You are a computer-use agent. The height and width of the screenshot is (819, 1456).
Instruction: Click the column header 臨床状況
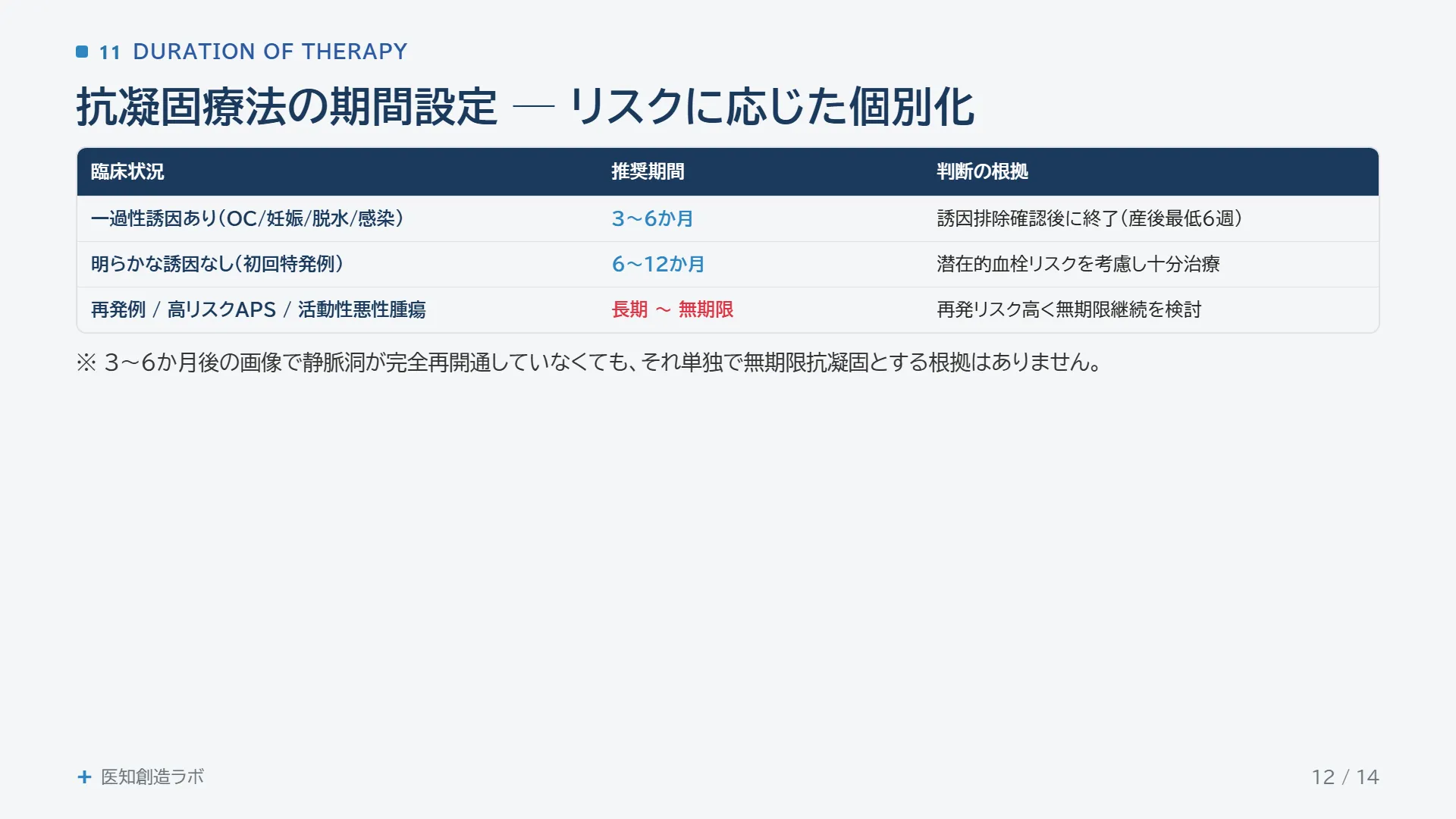coord(127,171)
